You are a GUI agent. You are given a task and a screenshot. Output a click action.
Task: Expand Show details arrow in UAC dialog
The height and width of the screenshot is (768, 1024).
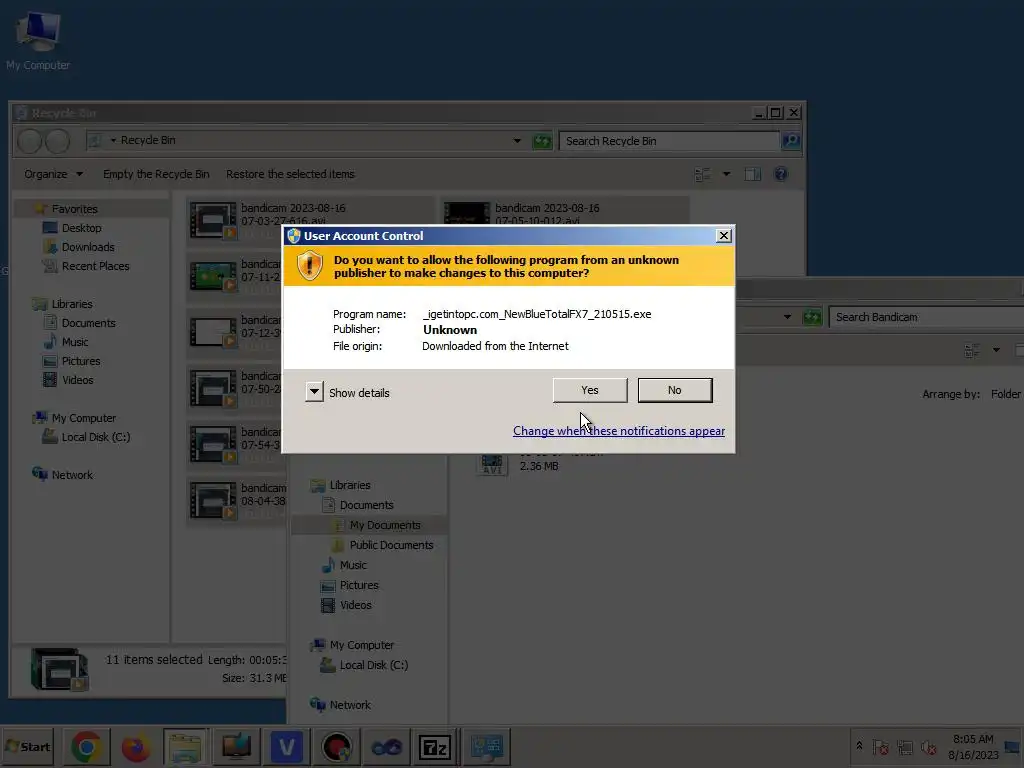pos(314,392)
